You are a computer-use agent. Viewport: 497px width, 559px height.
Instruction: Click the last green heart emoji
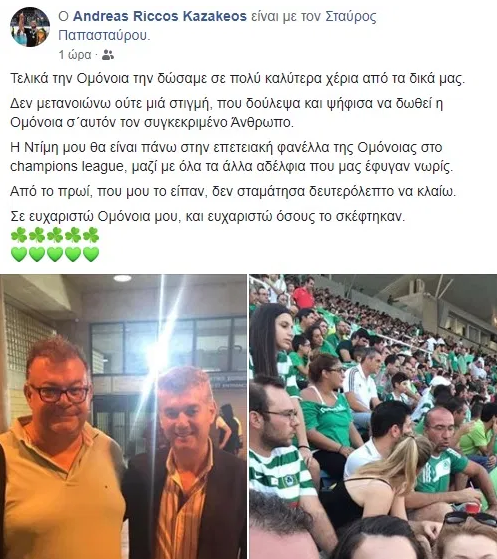tap(91, 254)
